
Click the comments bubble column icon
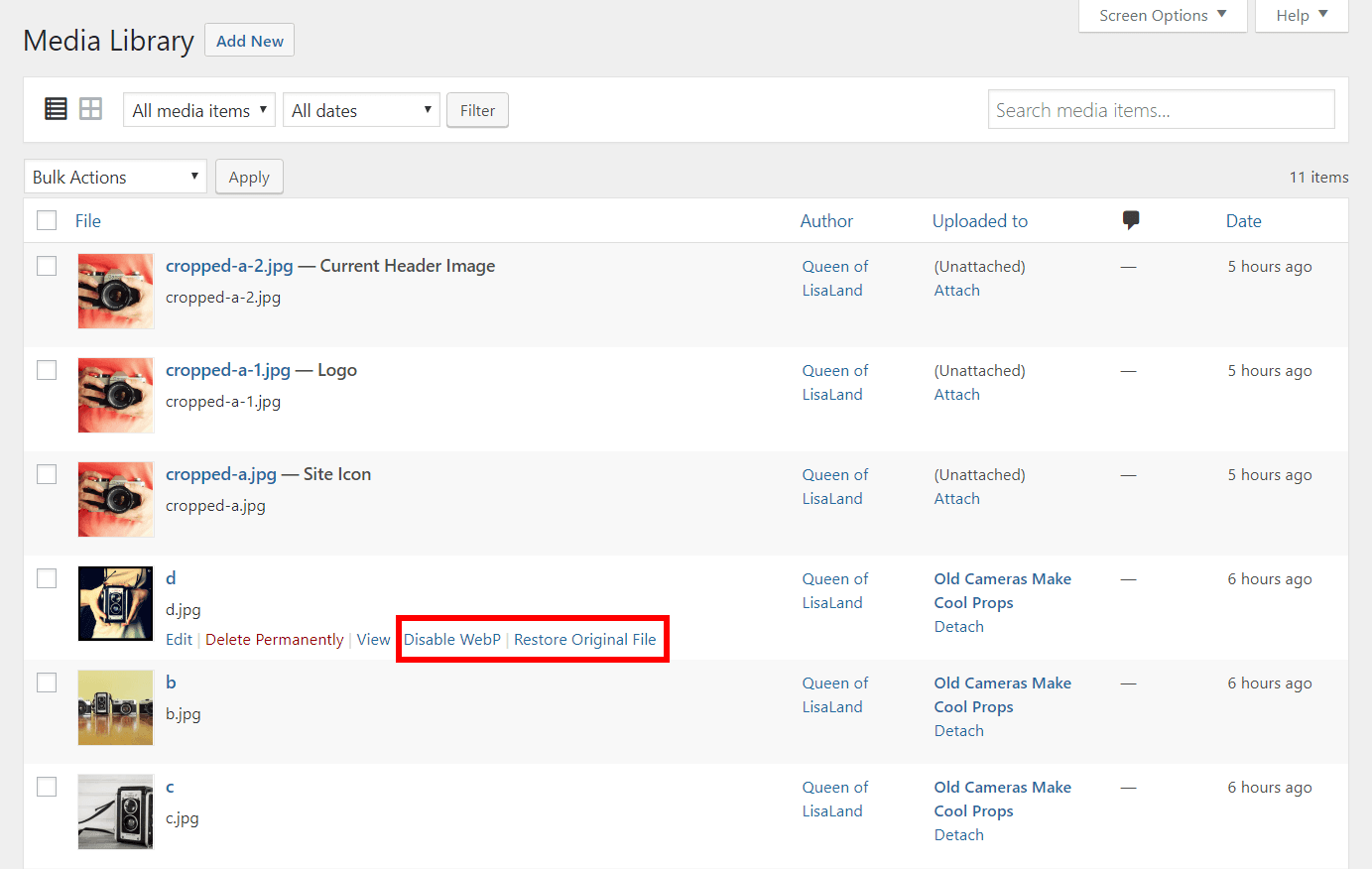pyautogui.click(x=1130, y=220)
